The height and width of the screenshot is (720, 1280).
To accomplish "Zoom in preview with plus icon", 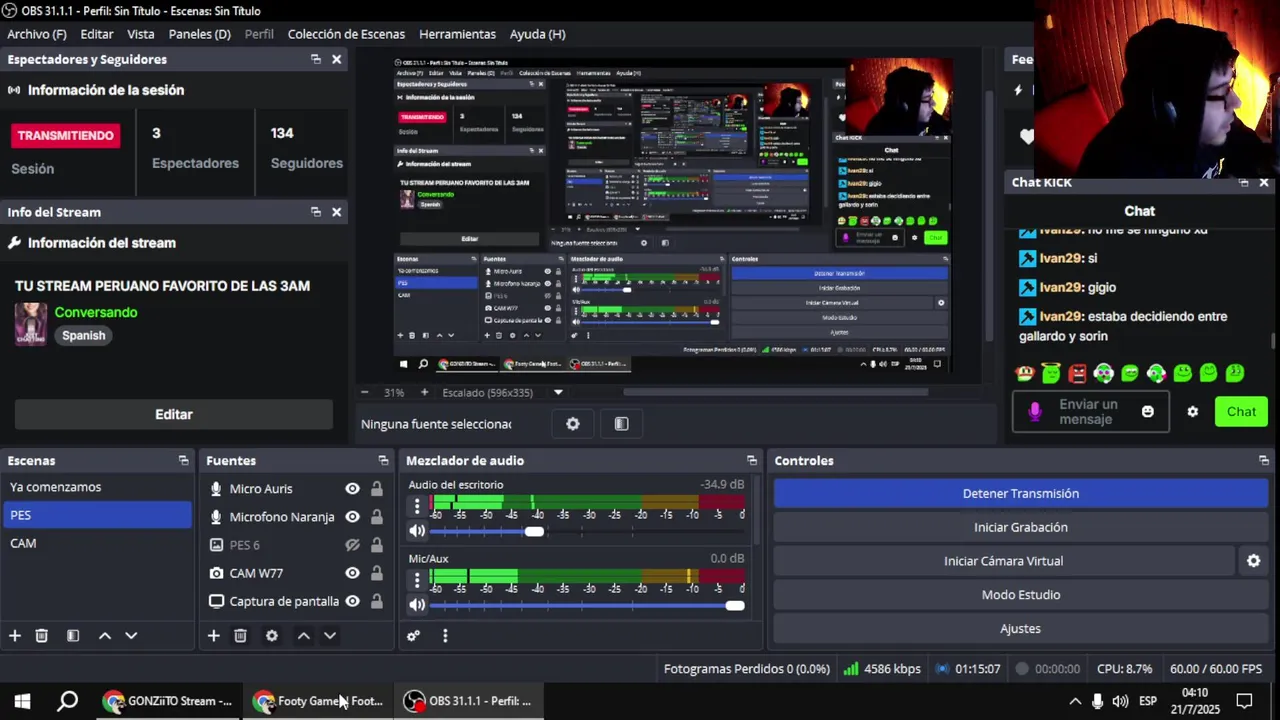I will [x=424, y=393].
